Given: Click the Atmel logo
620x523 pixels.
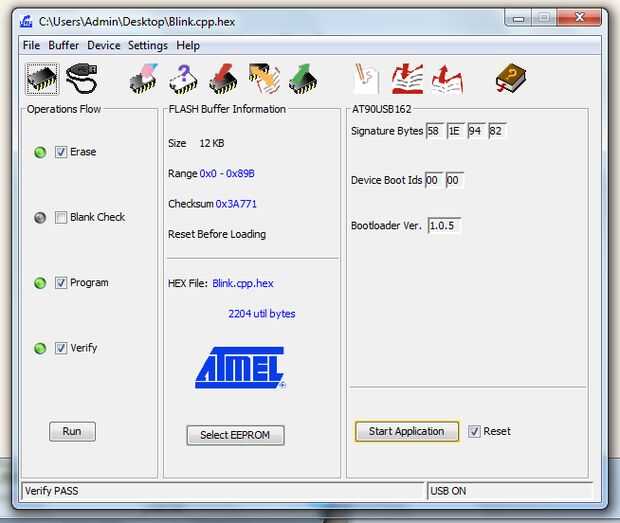Looking at the screenshot, I should 240,368.
